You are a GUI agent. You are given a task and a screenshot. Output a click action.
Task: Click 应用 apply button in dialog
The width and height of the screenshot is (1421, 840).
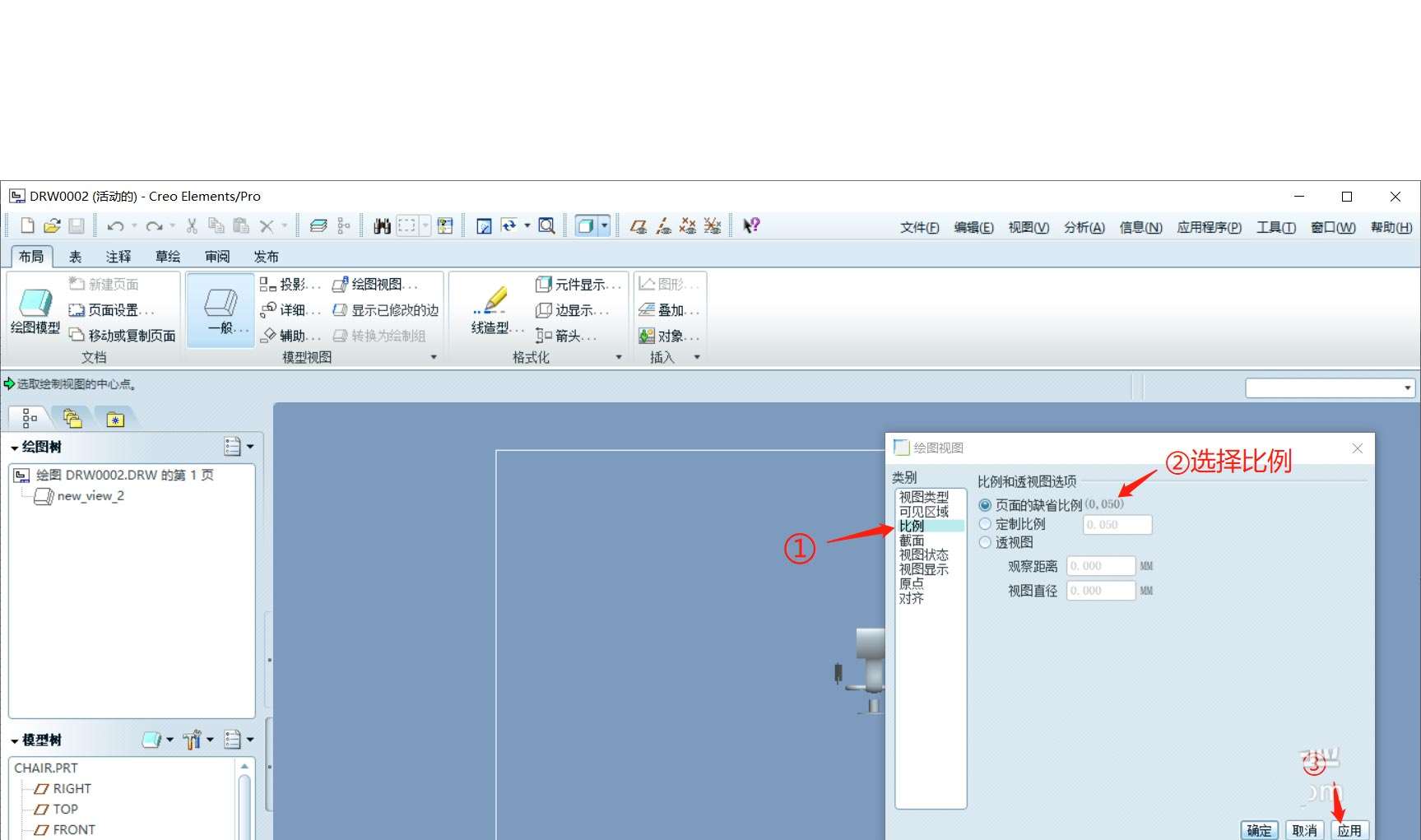[1349, 831]
